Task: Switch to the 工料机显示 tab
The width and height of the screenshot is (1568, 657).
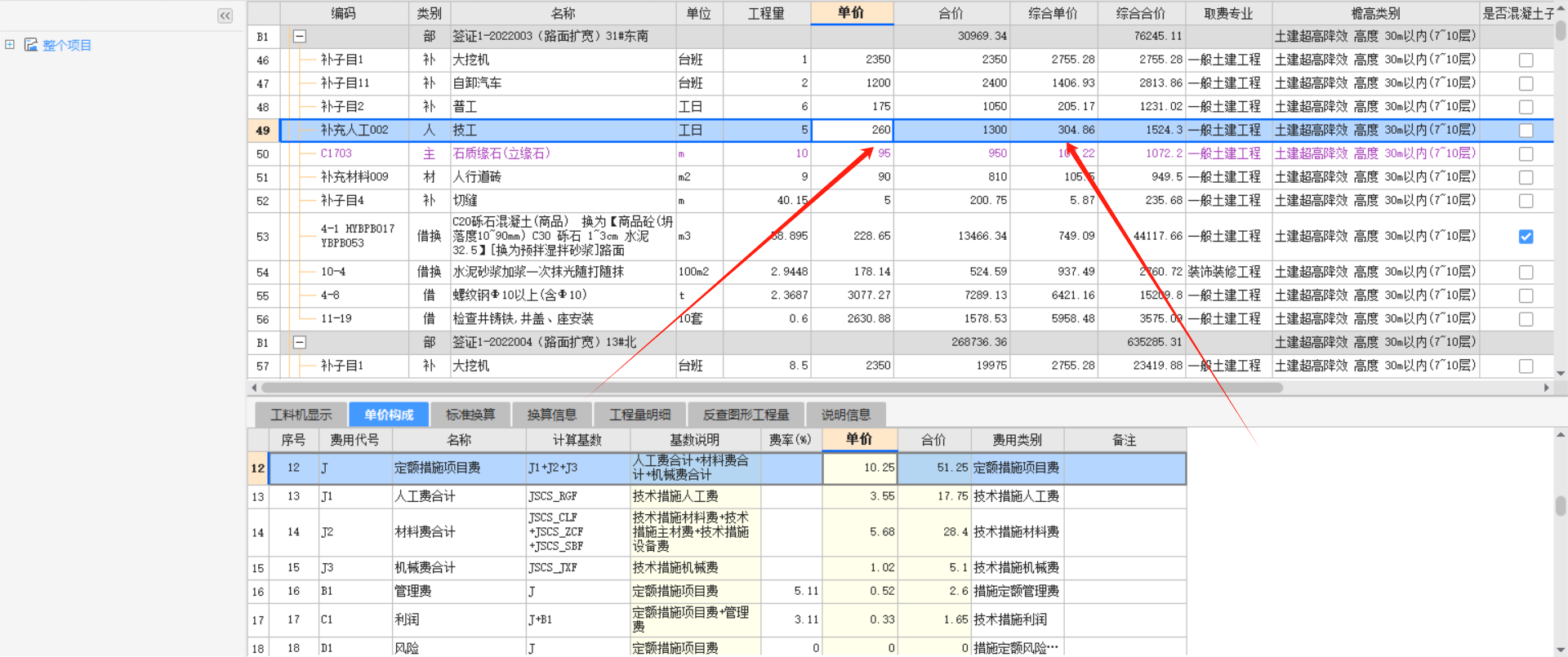Action: pos(301,415)
